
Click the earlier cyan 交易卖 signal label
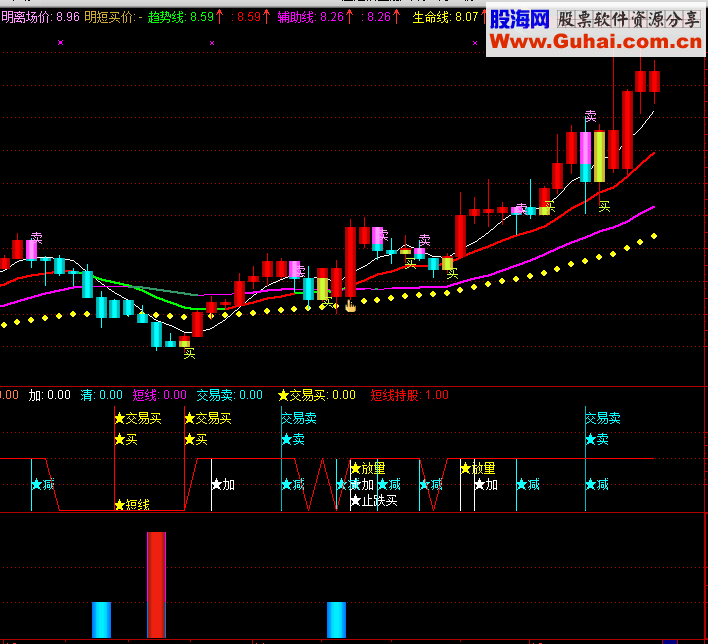pyautogui.click(x=299, y=419)
